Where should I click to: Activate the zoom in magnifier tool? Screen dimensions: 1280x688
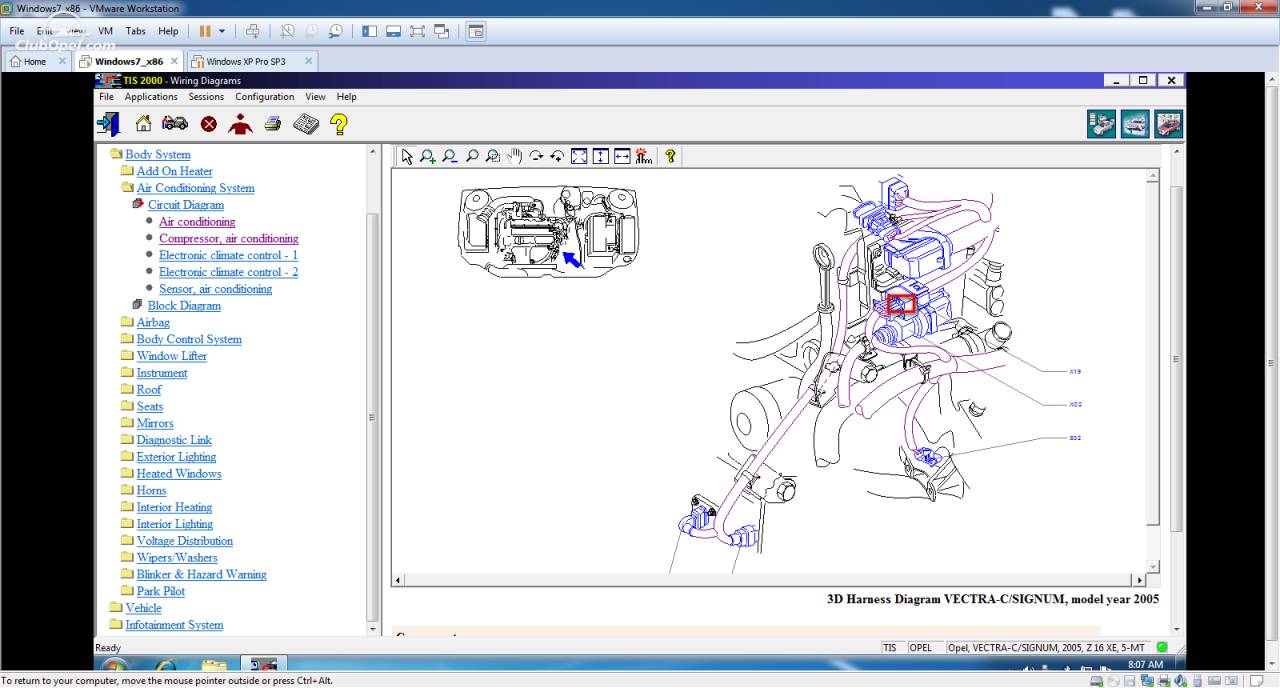click(x=428, y=156)
